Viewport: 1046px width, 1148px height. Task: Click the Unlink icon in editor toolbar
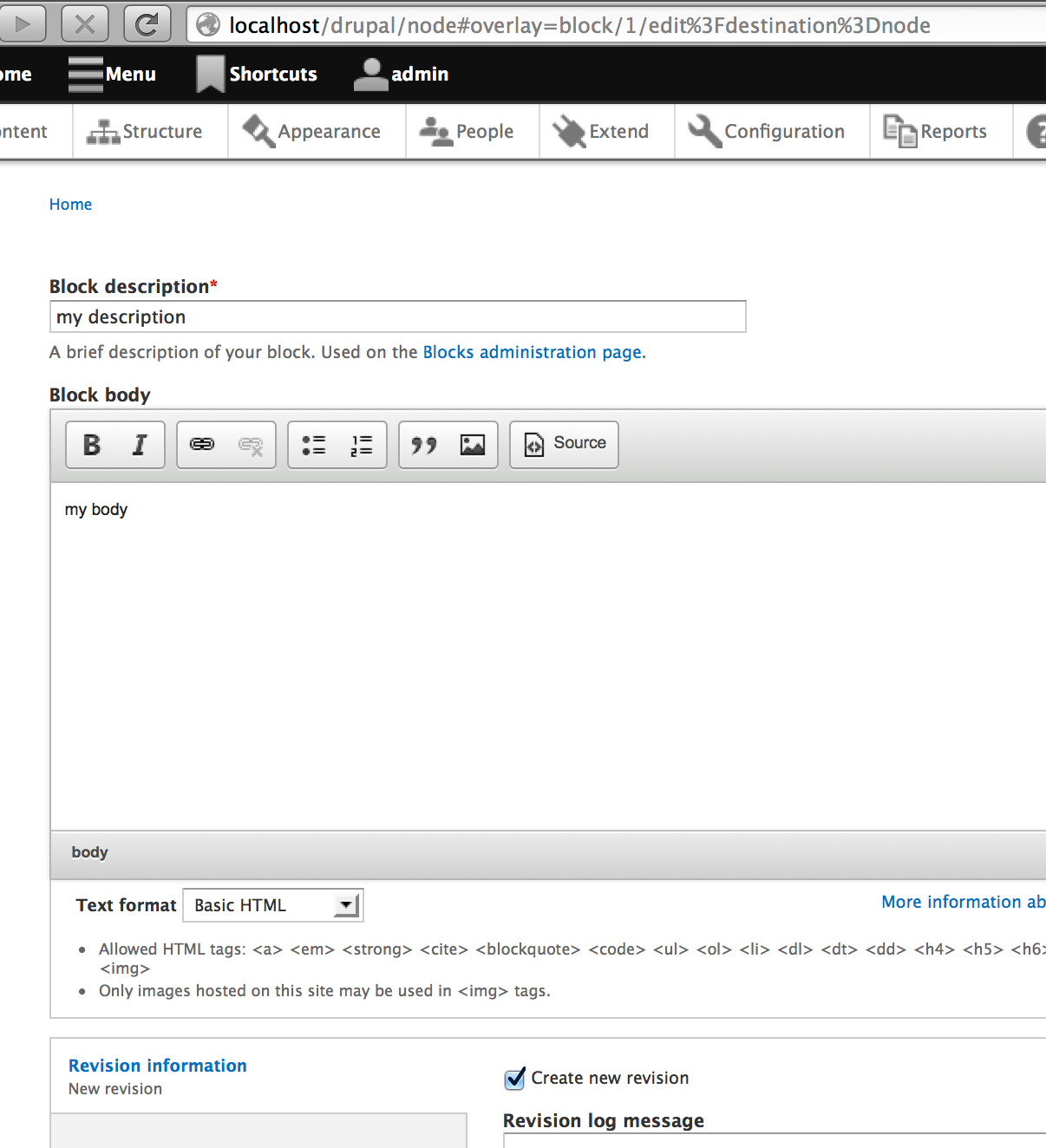251,445
